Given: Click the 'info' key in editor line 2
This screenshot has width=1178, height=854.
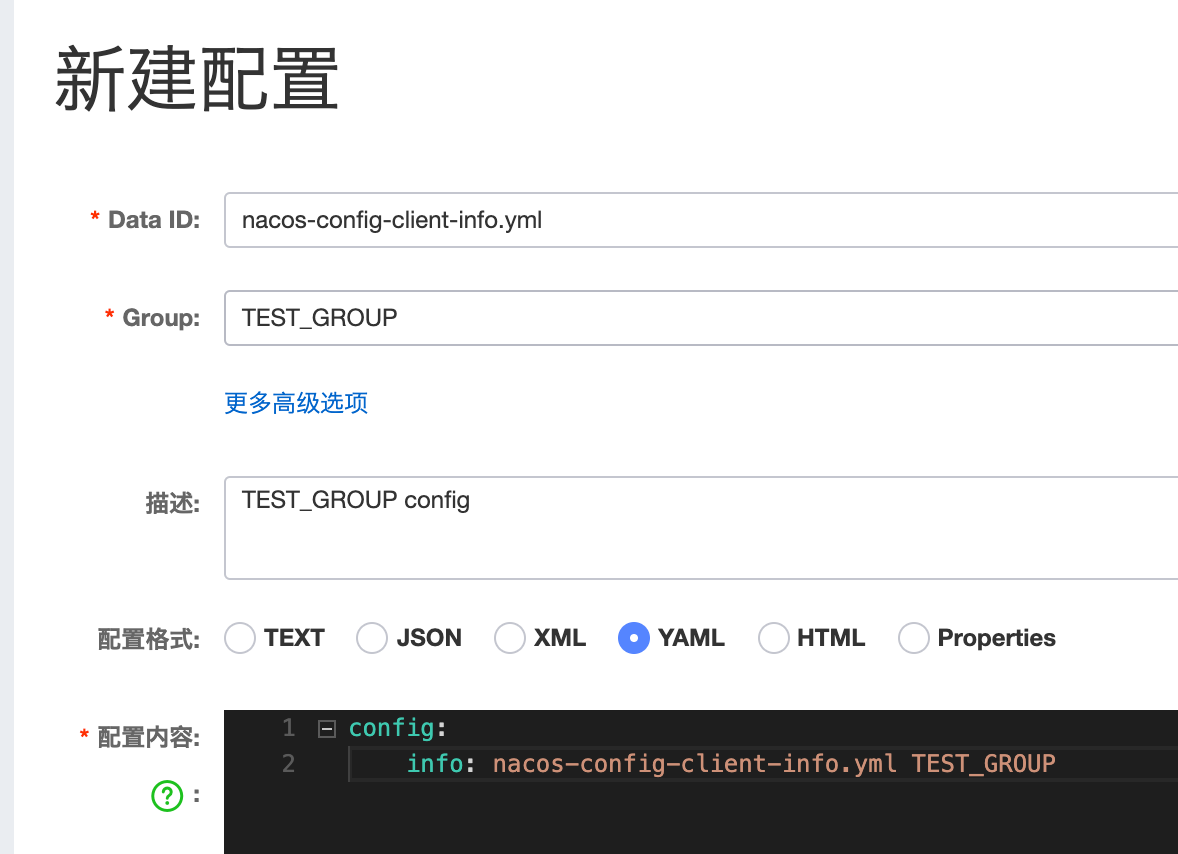Looking at the screenshot, I should 435,763.
